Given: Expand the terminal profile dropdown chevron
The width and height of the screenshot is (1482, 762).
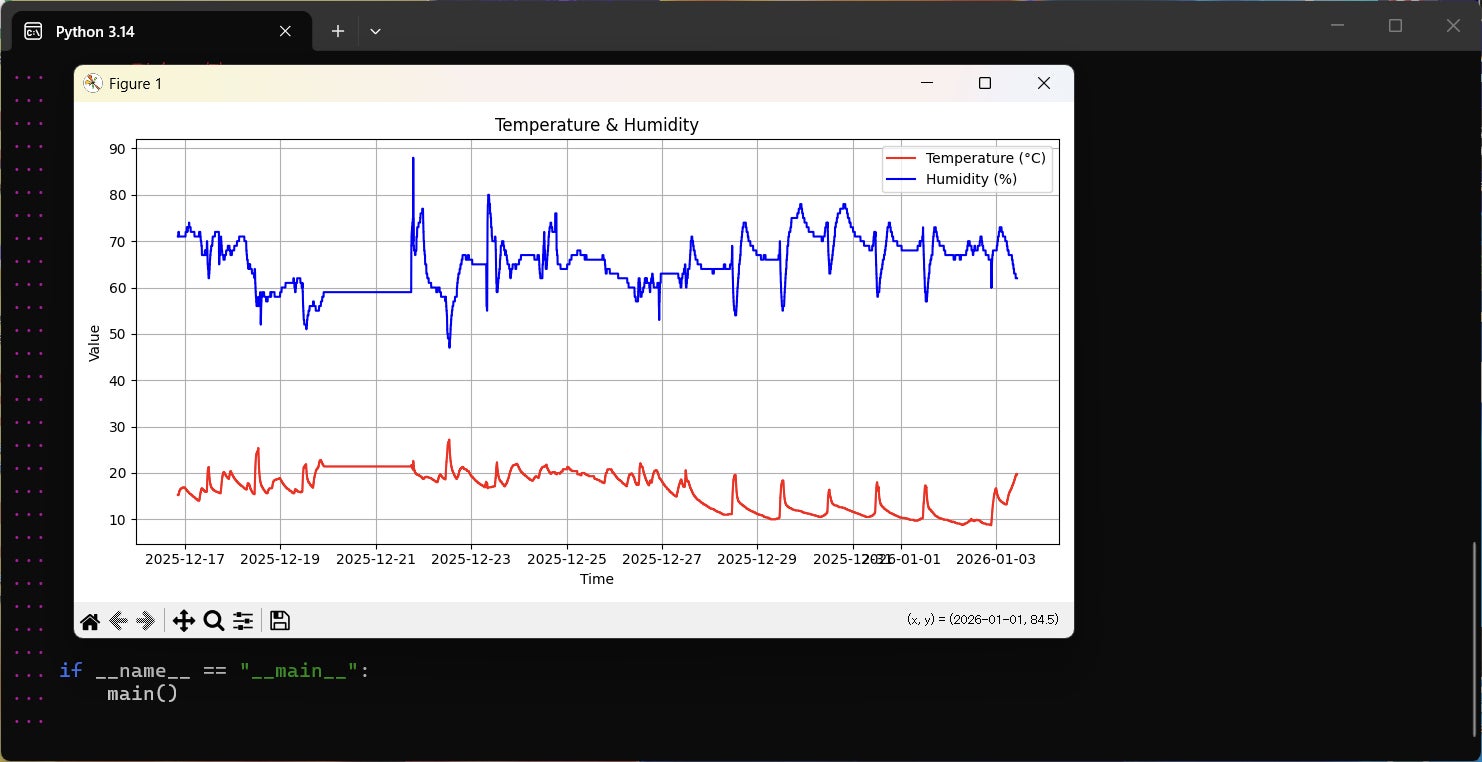Looking at the screenshot, I should [375, 31].
